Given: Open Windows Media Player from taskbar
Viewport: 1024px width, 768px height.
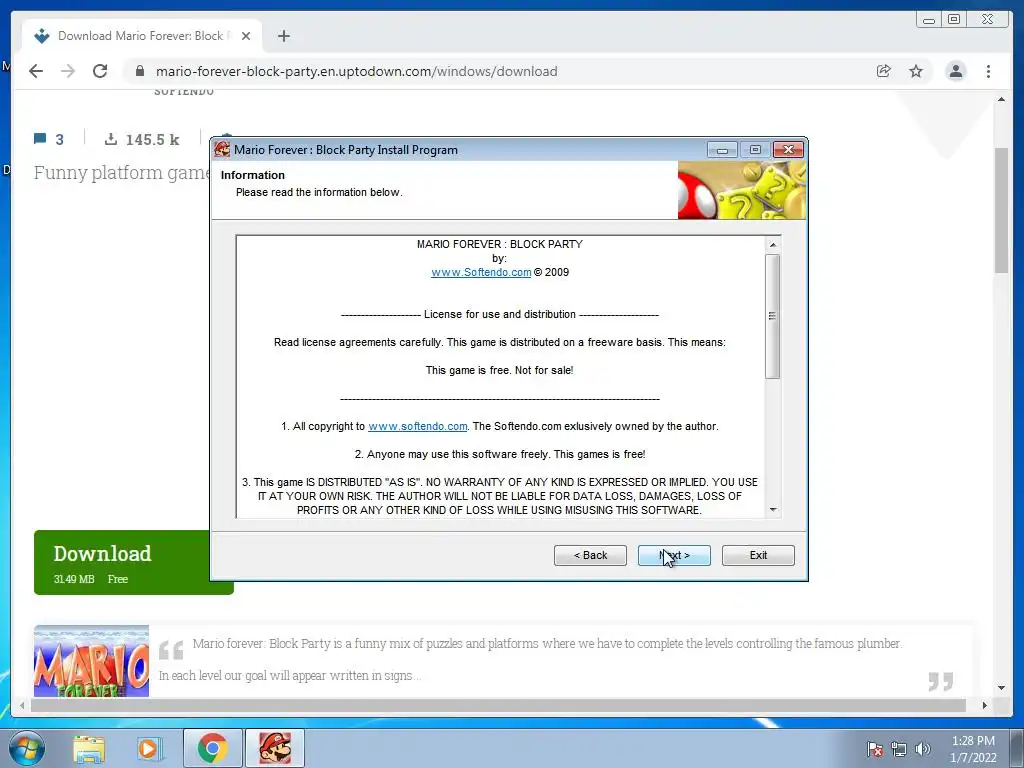Looking at the screenshot, I should click(148, 748).
